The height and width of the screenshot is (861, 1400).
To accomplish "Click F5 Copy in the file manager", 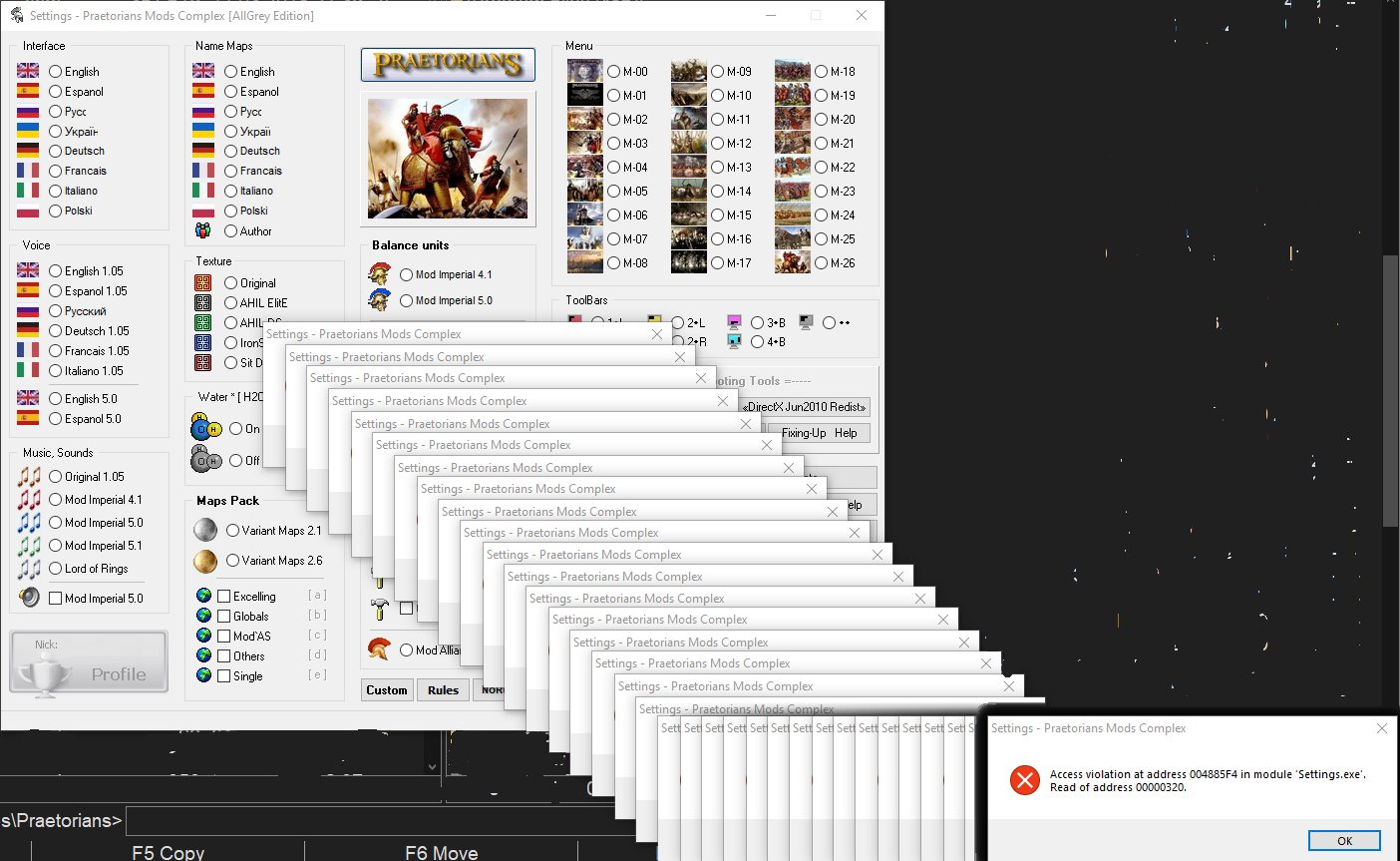I will coord(169,852).
